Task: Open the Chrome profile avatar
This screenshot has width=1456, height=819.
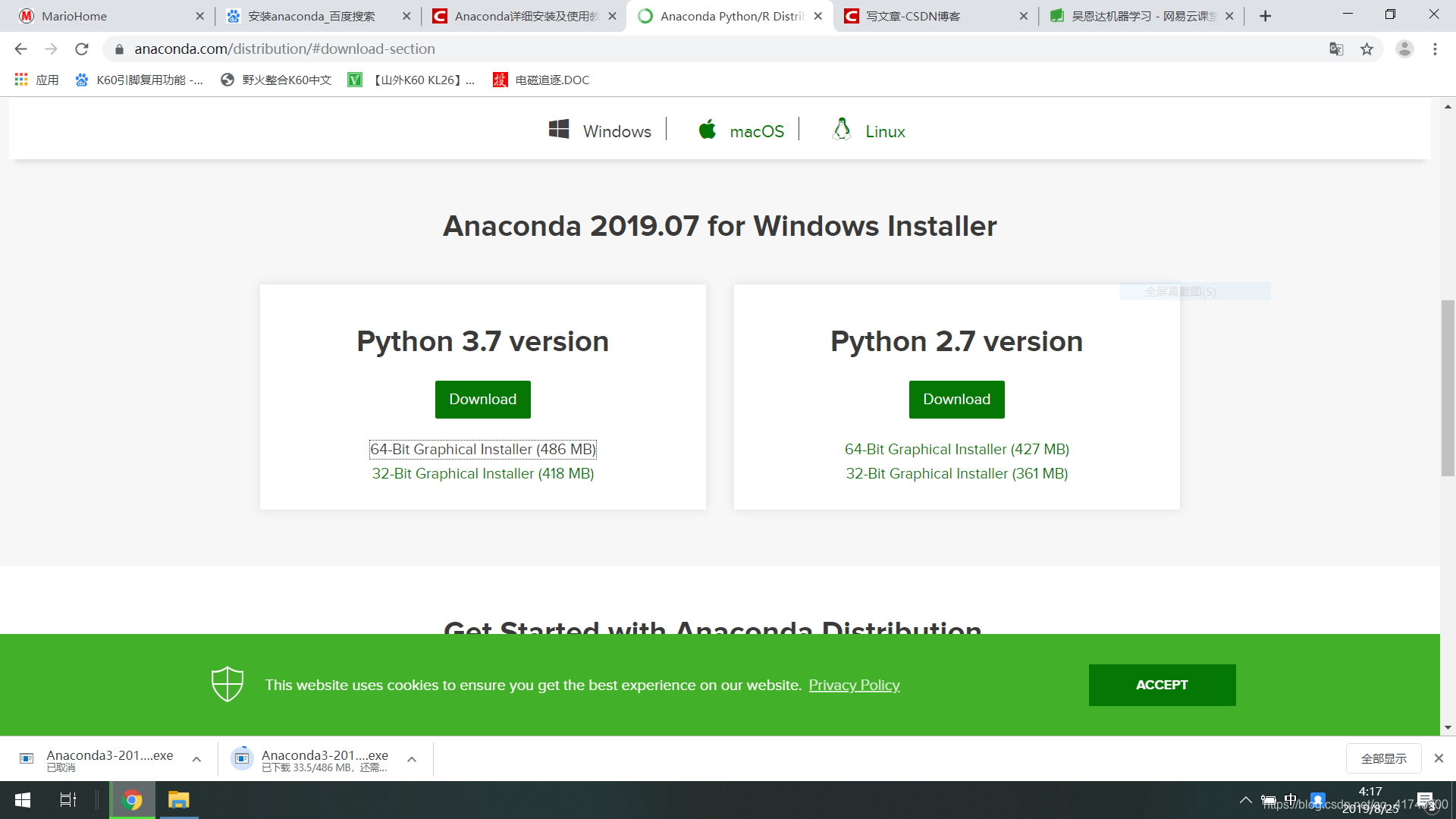Action: 1404,49
